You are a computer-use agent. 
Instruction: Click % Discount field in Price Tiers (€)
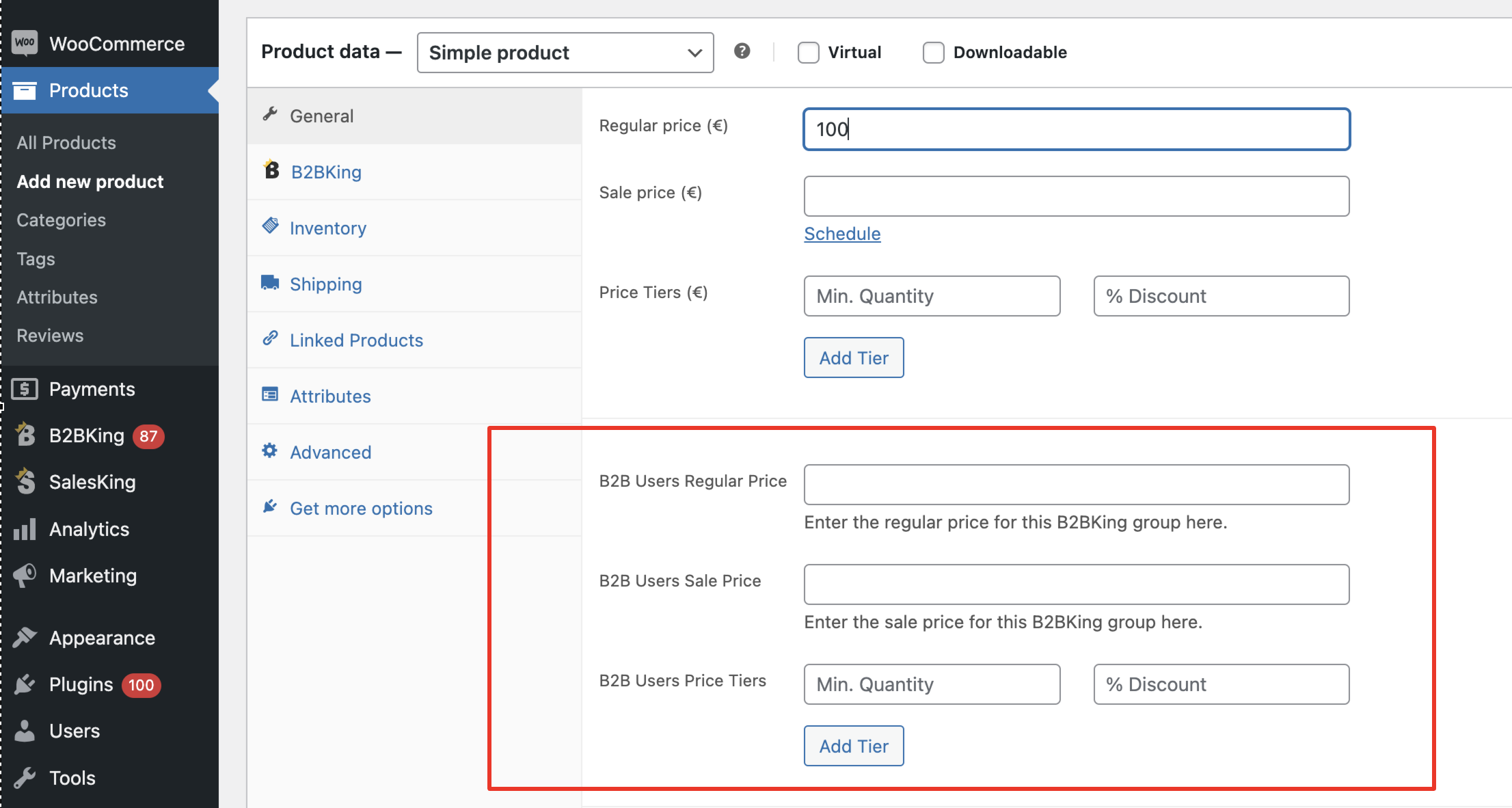point(1221,296)
